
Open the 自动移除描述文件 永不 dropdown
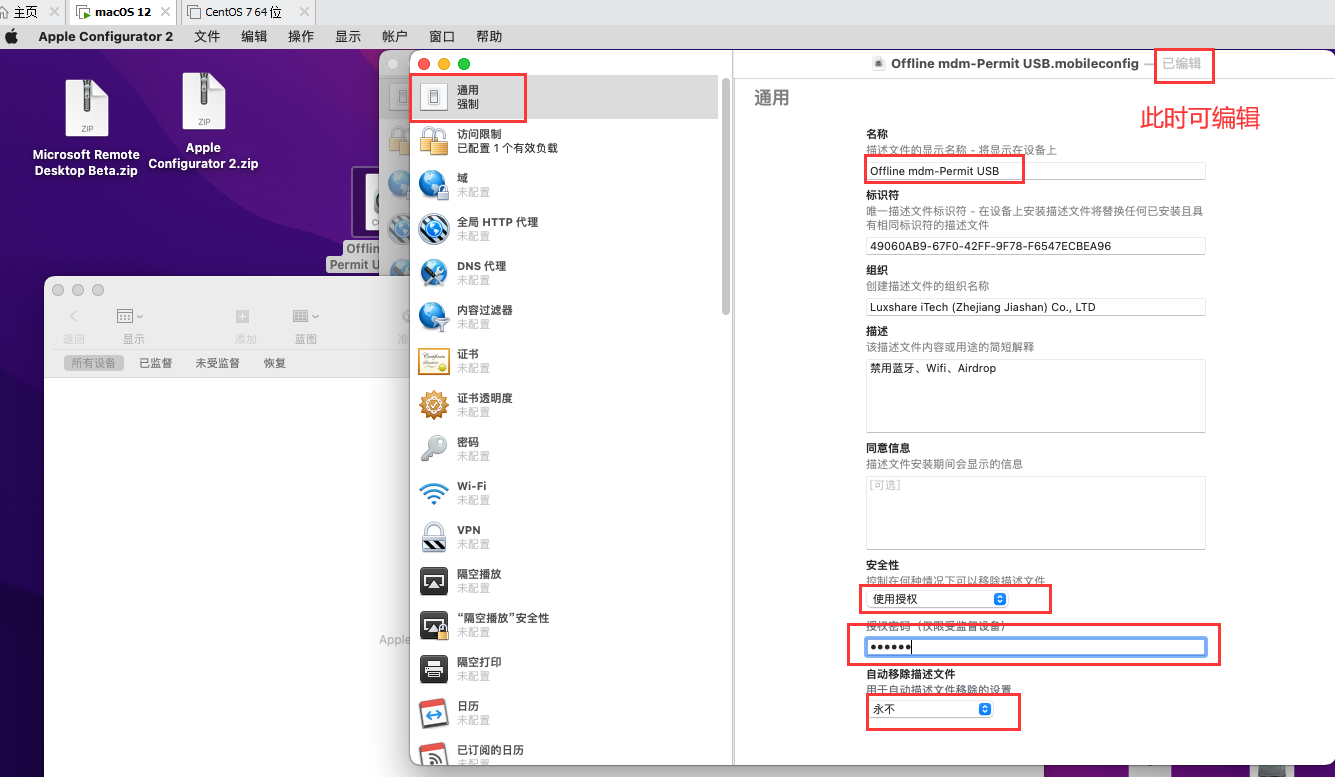(929, 709)
